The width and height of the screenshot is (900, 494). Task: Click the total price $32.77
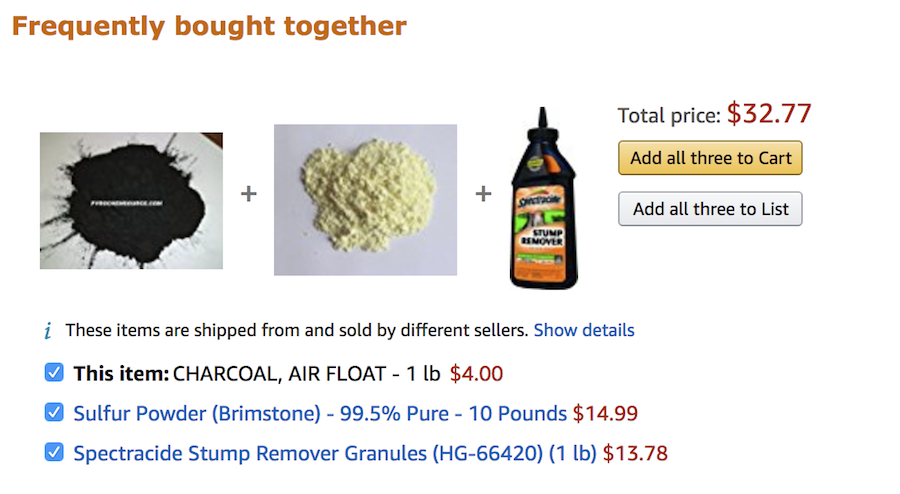pyautogui.click(x=768, y=114)
